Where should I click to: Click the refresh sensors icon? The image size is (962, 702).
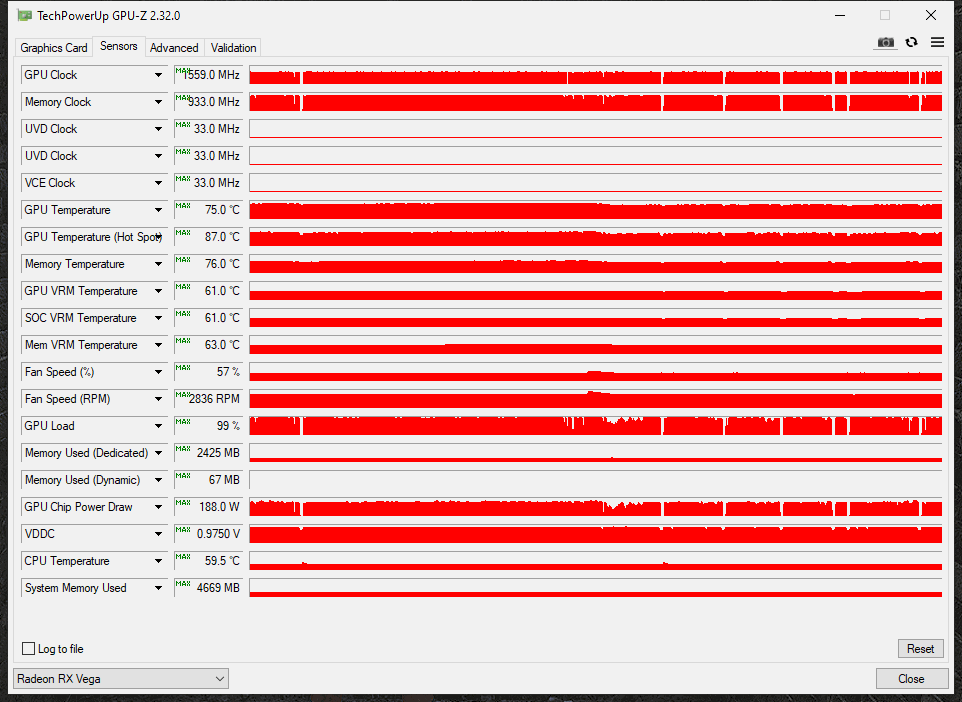click(912, 42)
